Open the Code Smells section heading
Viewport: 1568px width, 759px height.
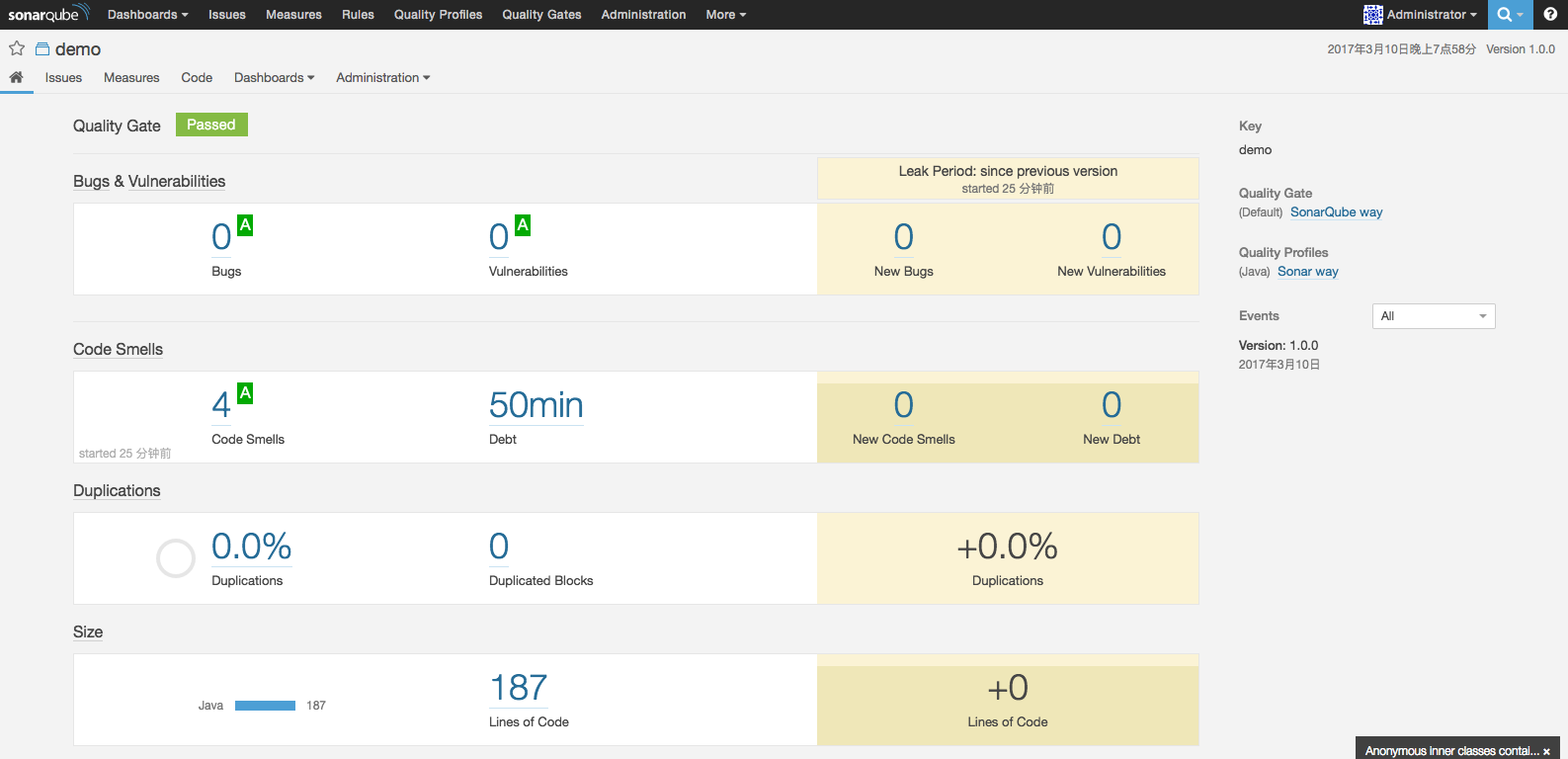coord(118,350)
